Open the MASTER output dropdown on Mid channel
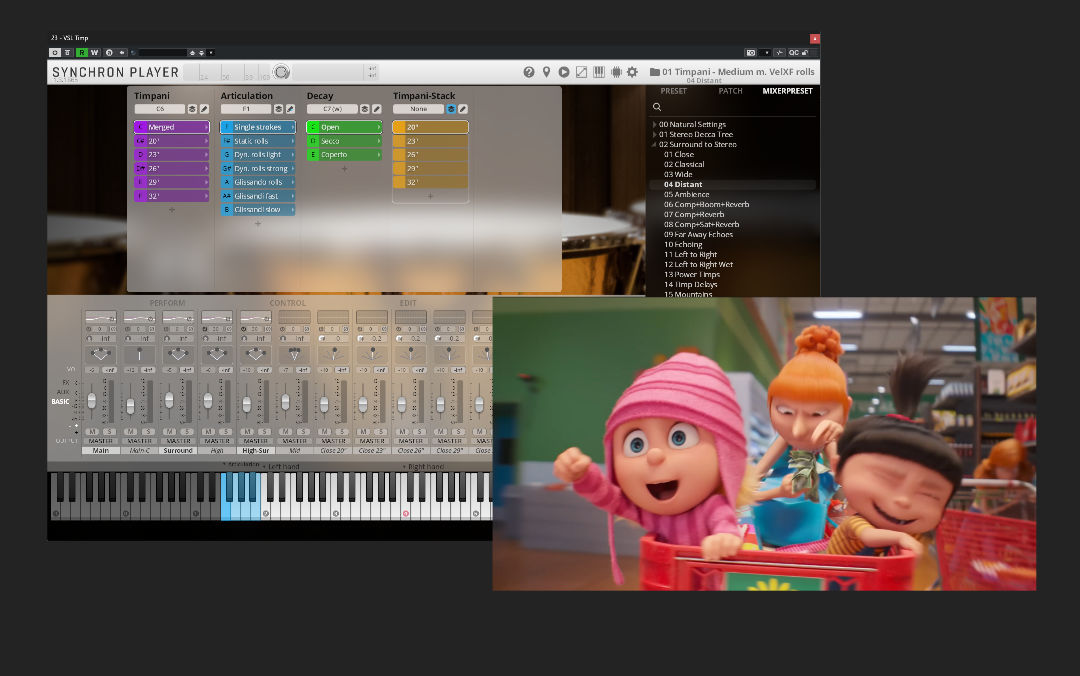The height and width of the screenshot is (676, 1080). (294, 441)
